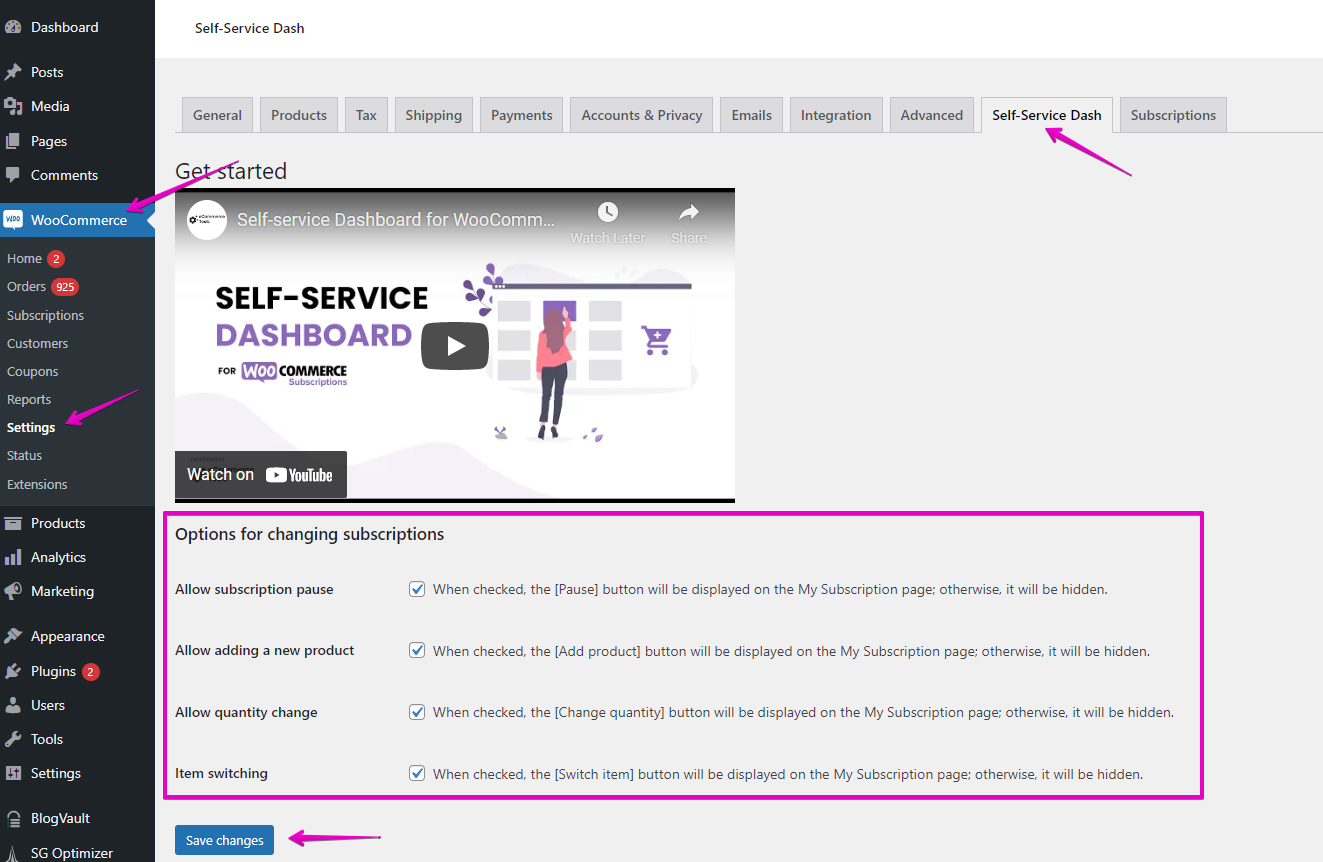Toggle Allow adding a new product checkbox
Image resolution: width=1323 pixels, height=862 pixels.
417,650
